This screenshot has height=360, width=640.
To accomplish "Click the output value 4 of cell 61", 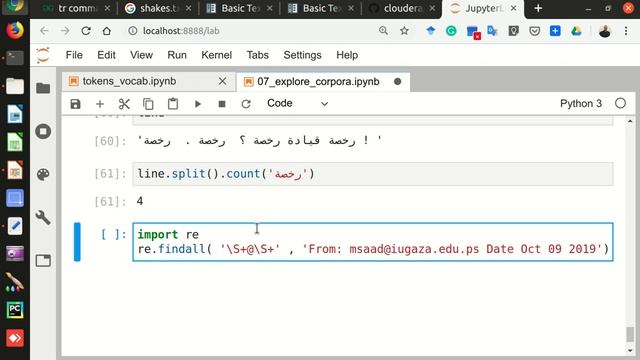I will pos(140,201).
